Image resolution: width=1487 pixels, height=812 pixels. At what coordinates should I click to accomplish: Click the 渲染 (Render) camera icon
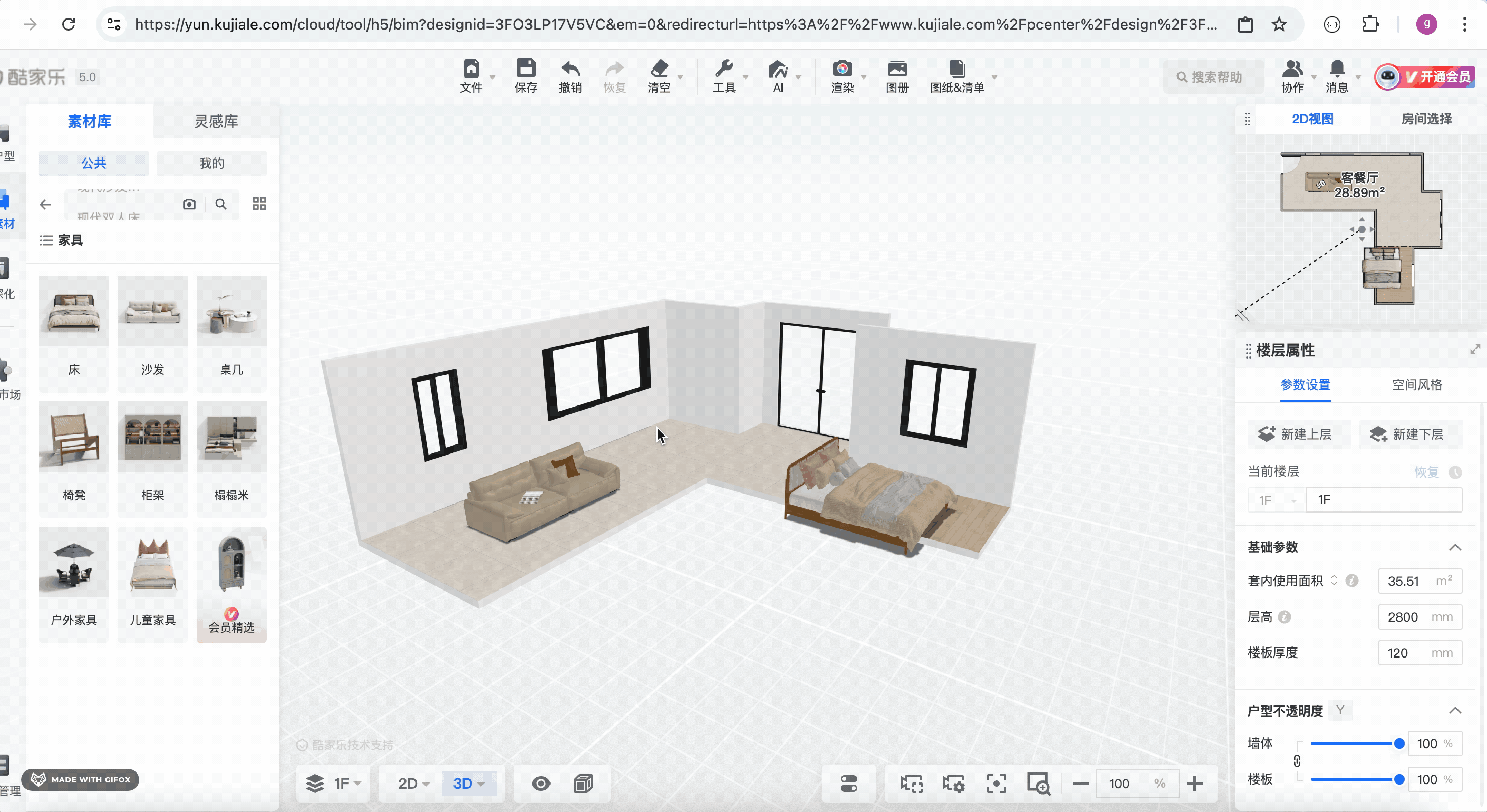842,69
